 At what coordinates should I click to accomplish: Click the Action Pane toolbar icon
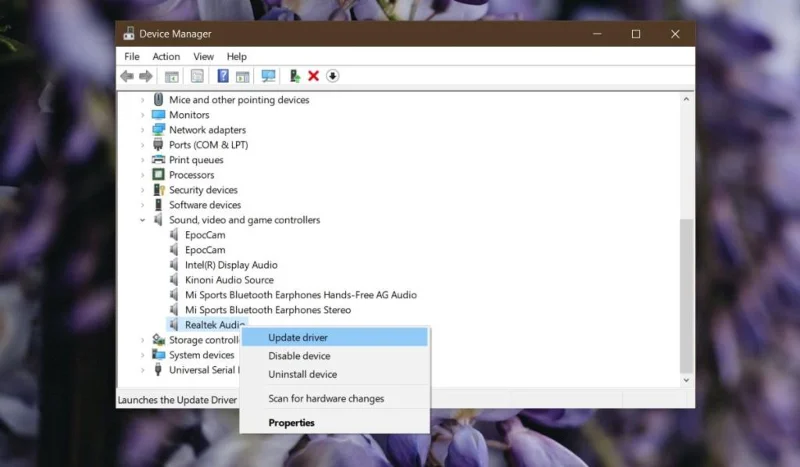click(x=243, y=77)
